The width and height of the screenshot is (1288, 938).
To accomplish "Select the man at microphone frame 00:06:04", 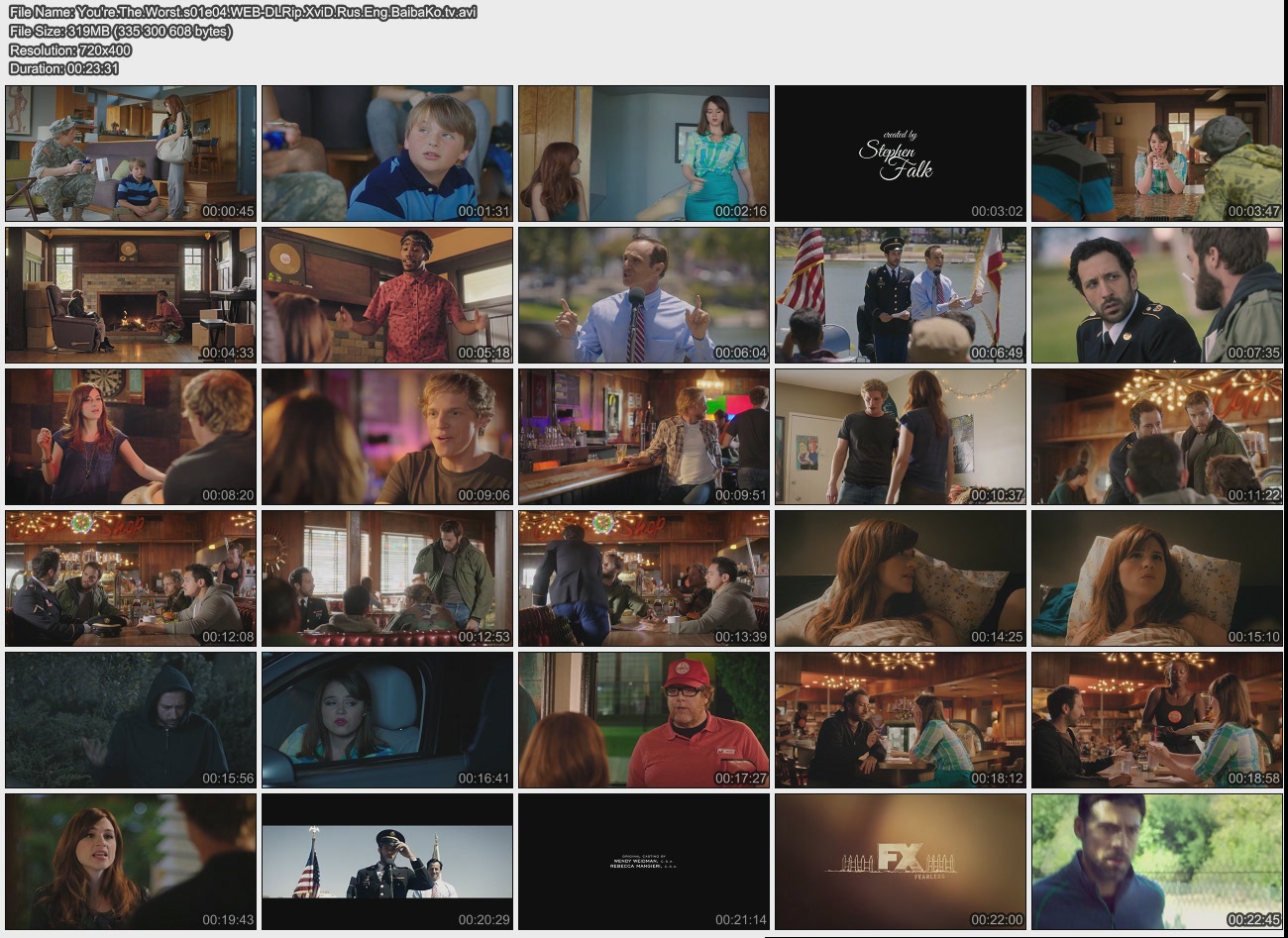I will [x=644, y=295].
